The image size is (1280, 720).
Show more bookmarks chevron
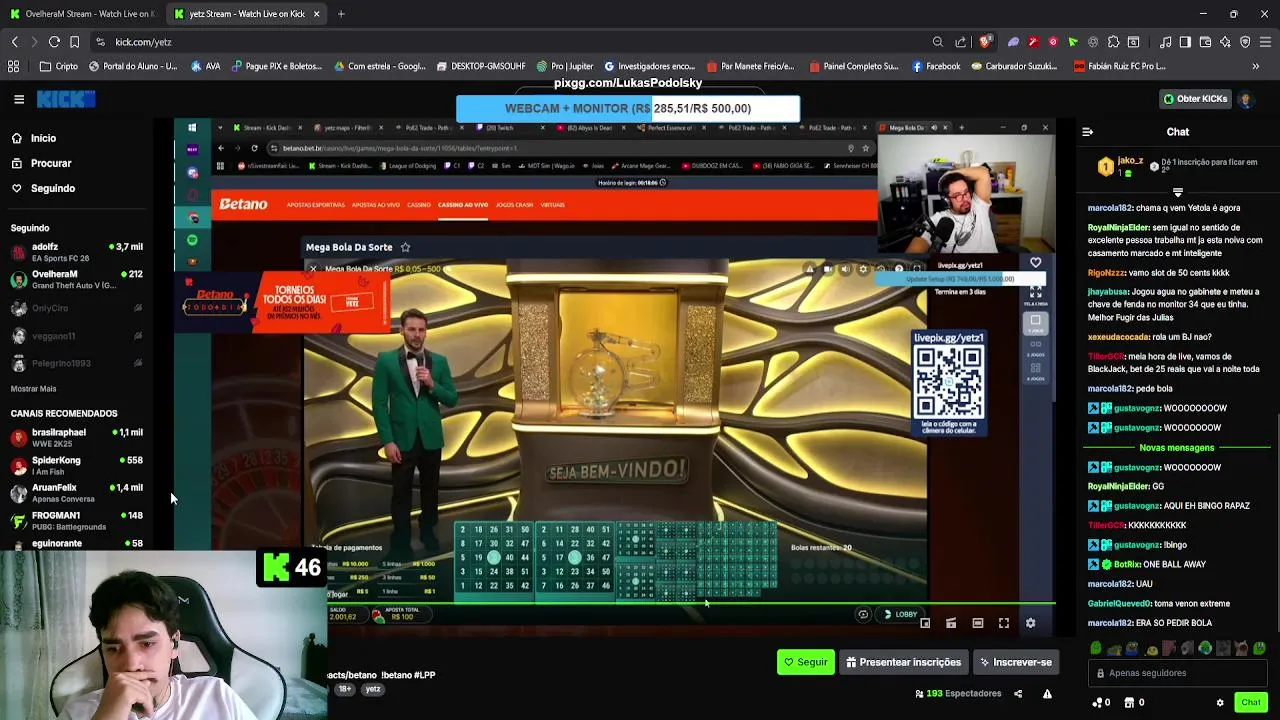(1256, 66)
